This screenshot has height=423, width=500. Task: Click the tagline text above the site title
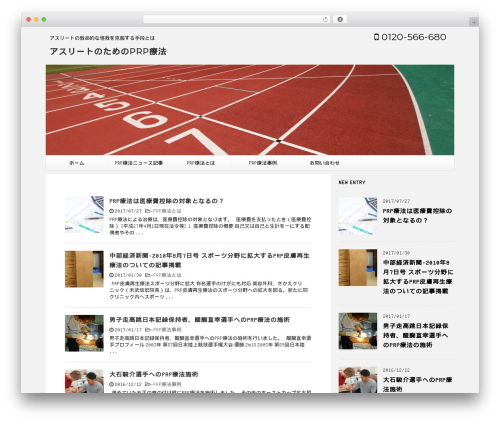(102, 38)
